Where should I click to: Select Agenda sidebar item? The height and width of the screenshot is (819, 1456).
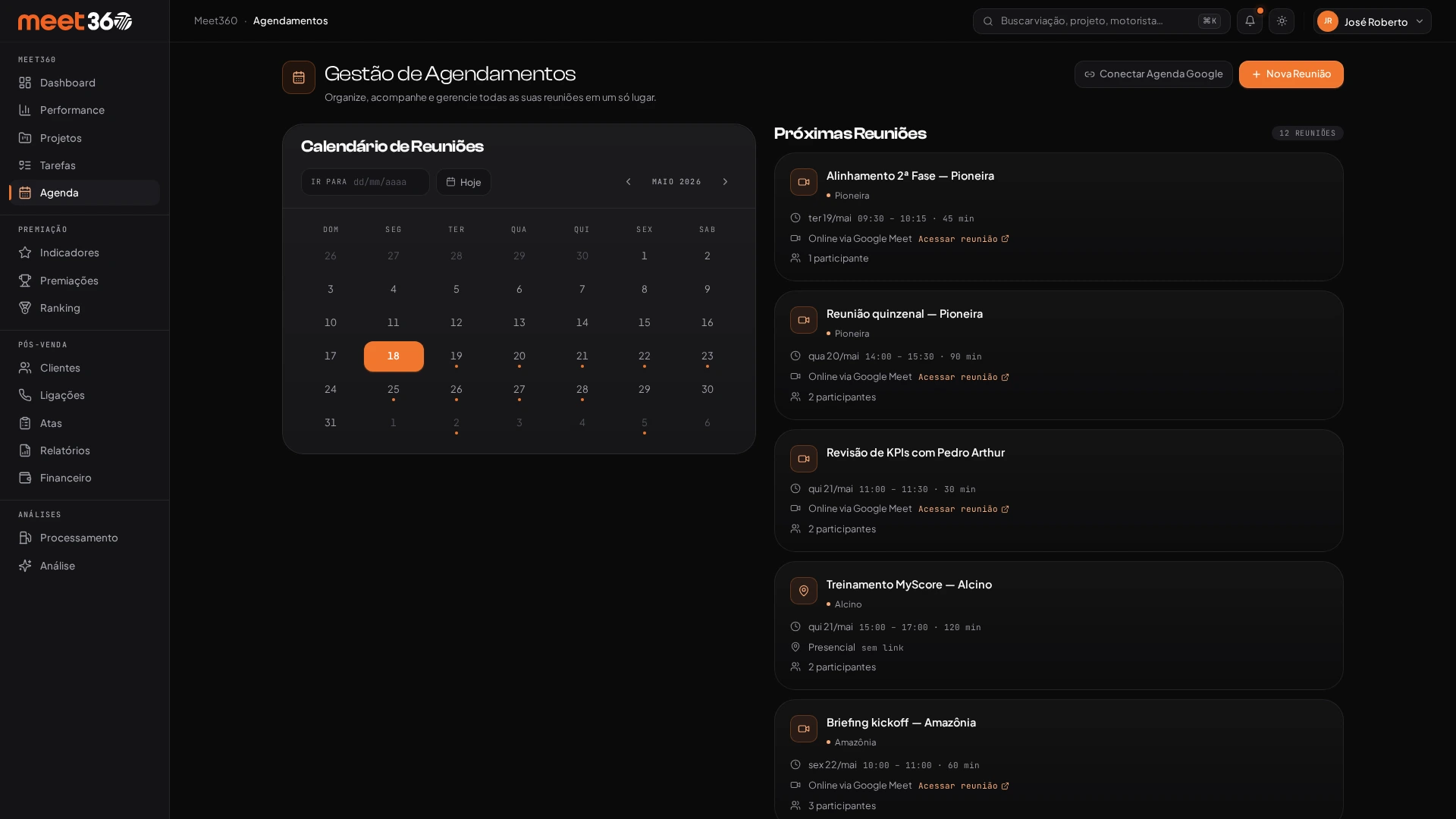85,193
